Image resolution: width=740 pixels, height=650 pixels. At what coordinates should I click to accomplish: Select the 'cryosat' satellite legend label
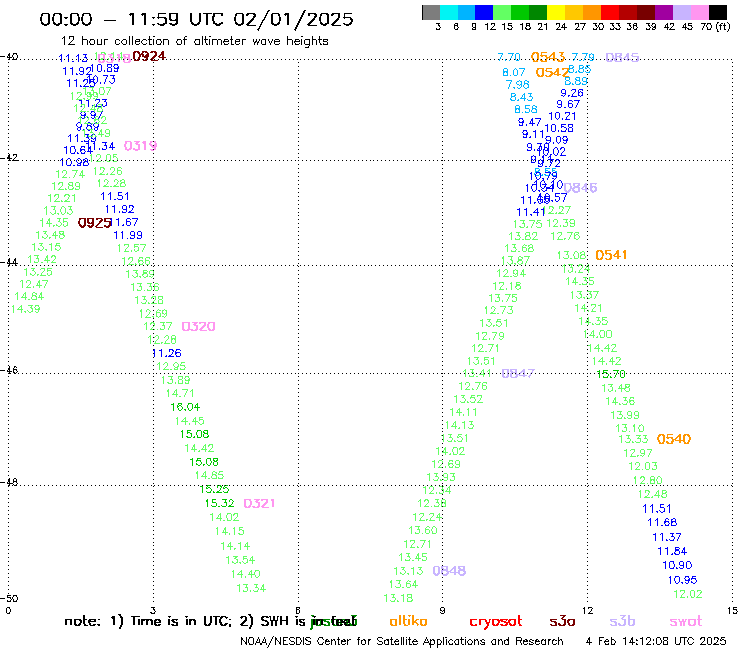(496, 622)
